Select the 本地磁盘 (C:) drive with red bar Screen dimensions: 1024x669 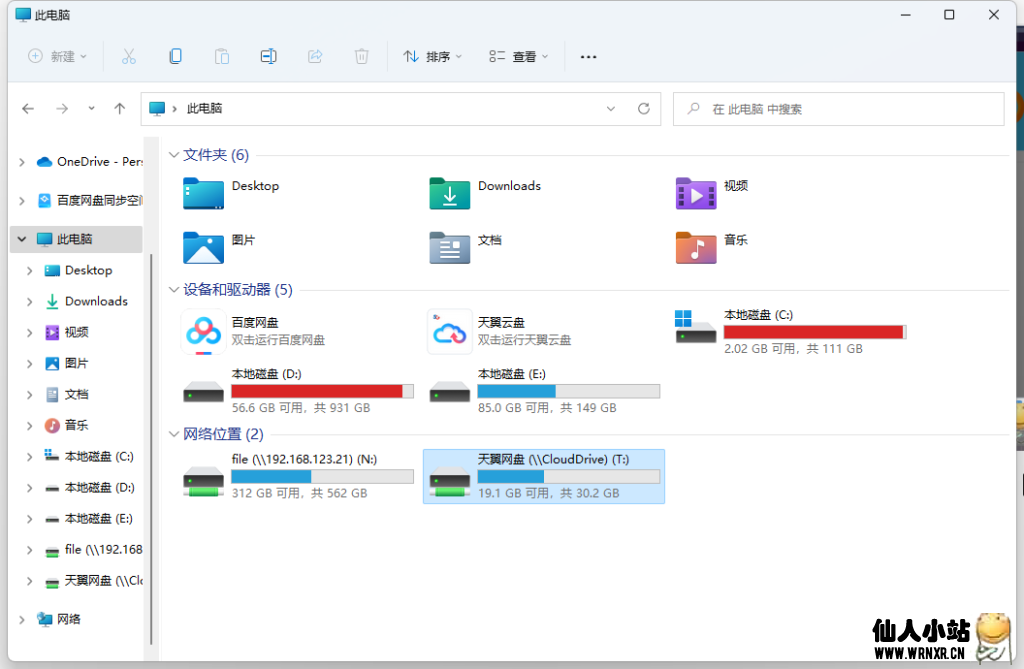click(790, 331)
